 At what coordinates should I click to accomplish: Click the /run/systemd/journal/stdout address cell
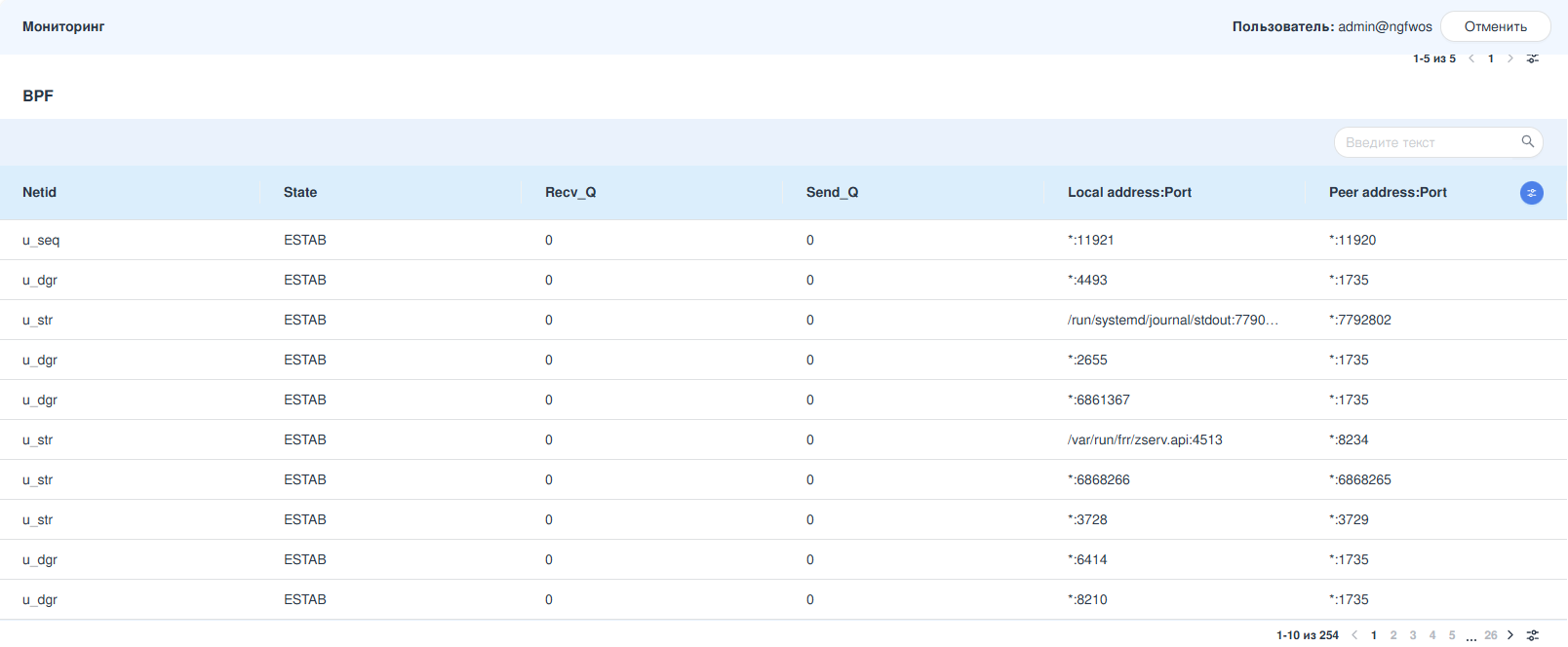tap(1173, 320)
